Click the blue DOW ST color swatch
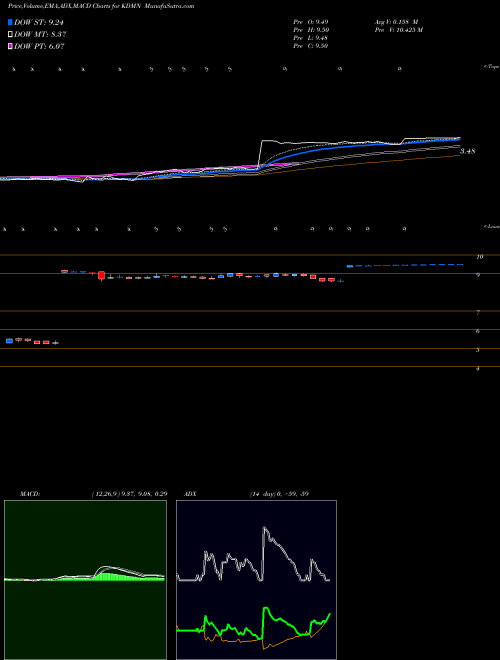Viewport: 500px width, 660px height. [10, 22]
